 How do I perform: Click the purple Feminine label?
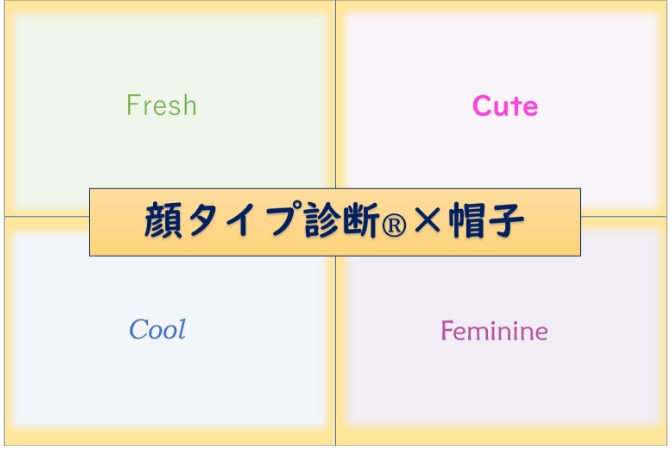(494, 331)
